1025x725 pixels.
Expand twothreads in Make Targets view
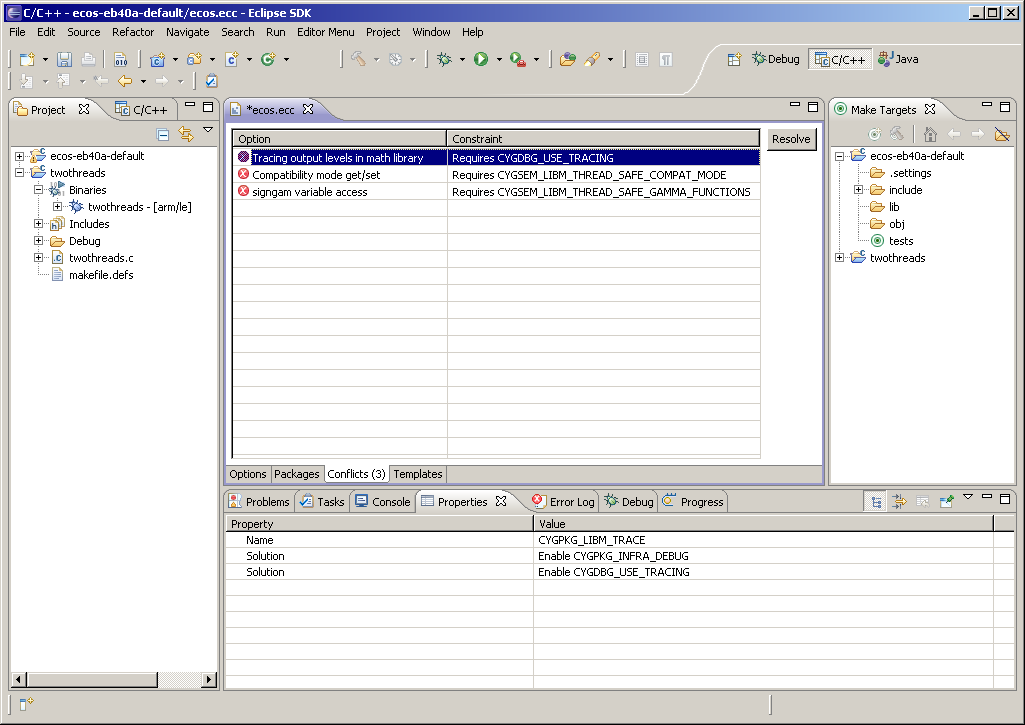click(839, 258)
